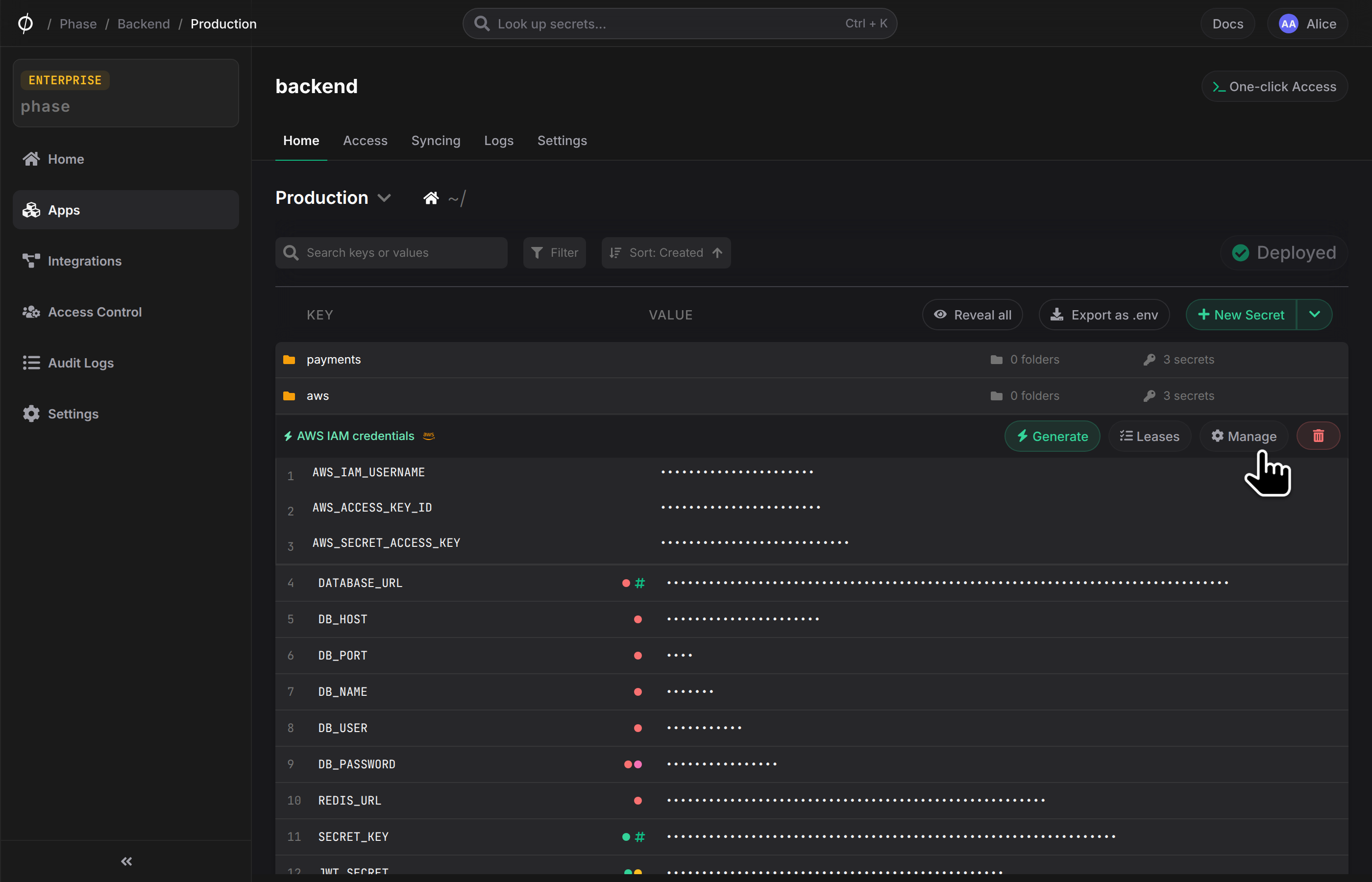1372x882 pixels.
Task: Open the New Secret dropdown arrow
Action: [1314, 315]
